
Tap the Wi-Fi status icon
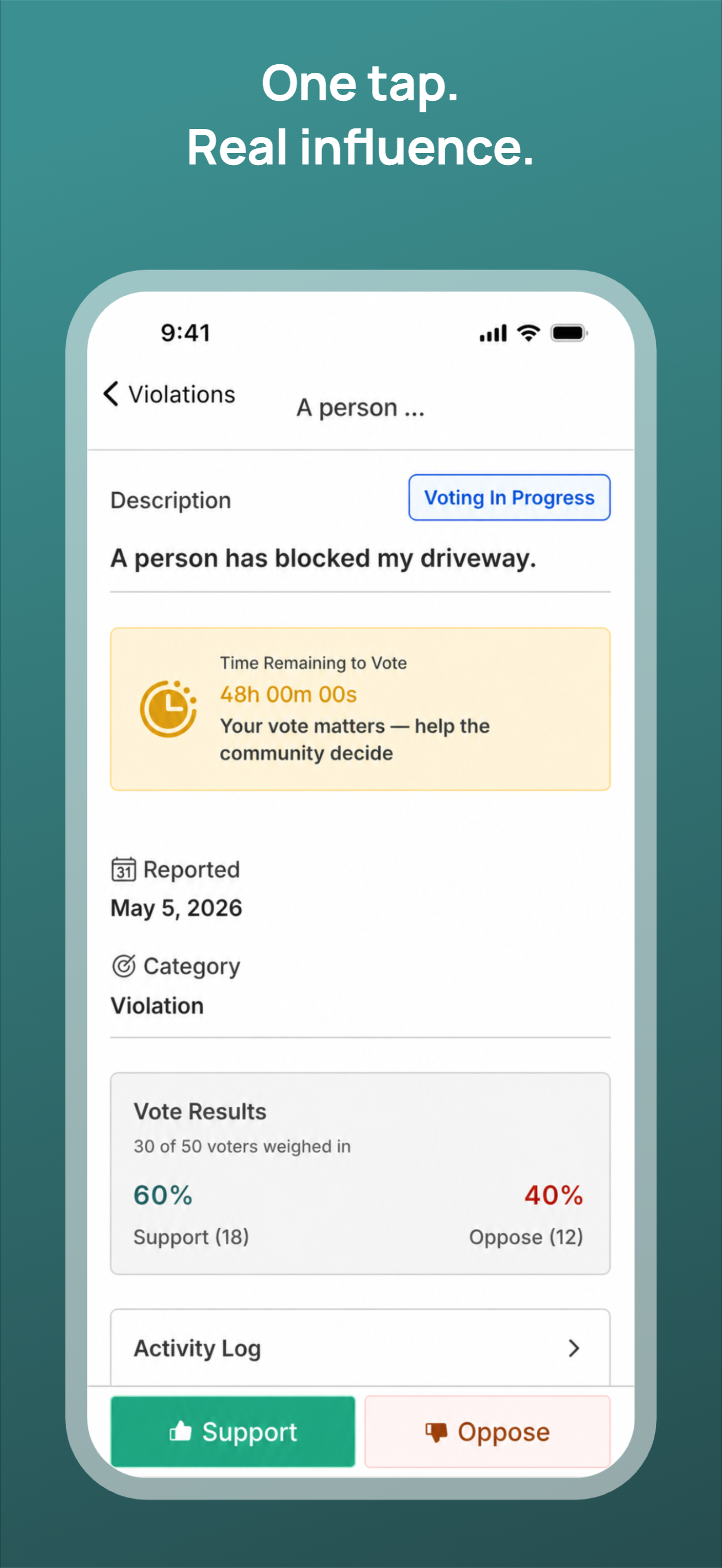pos(528,333)
